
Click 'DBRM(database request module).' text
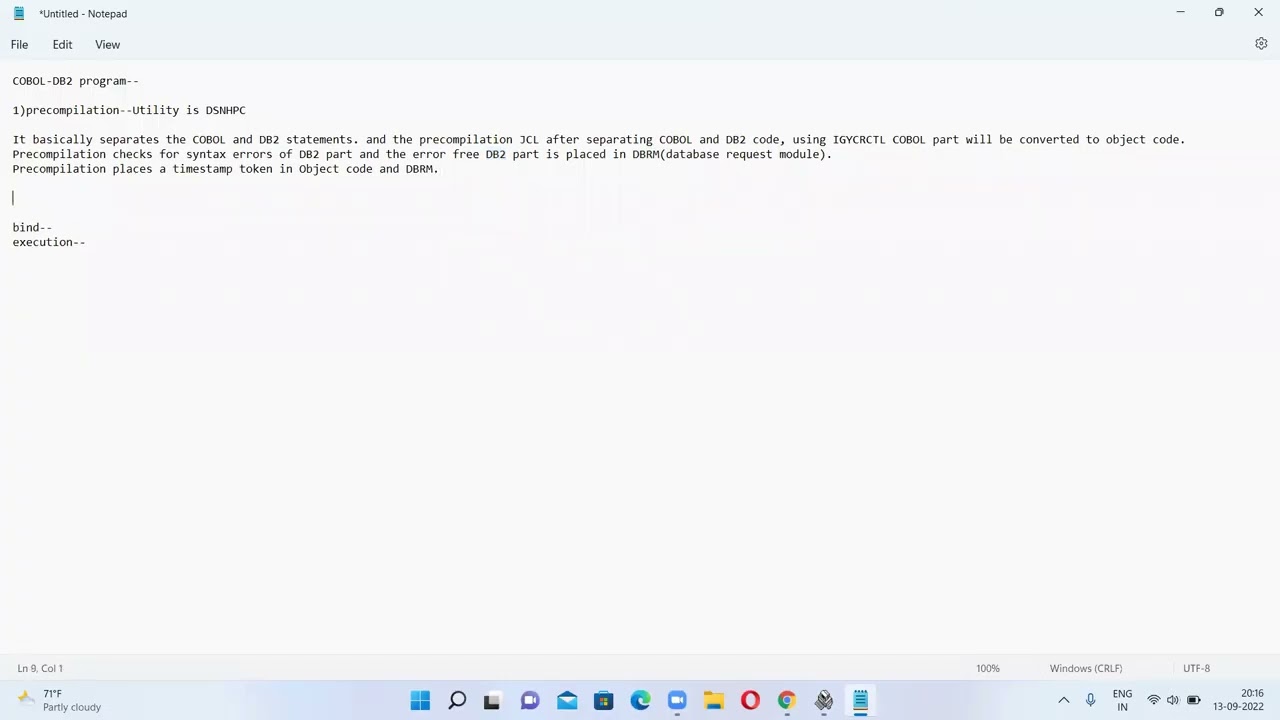point(732,154)
